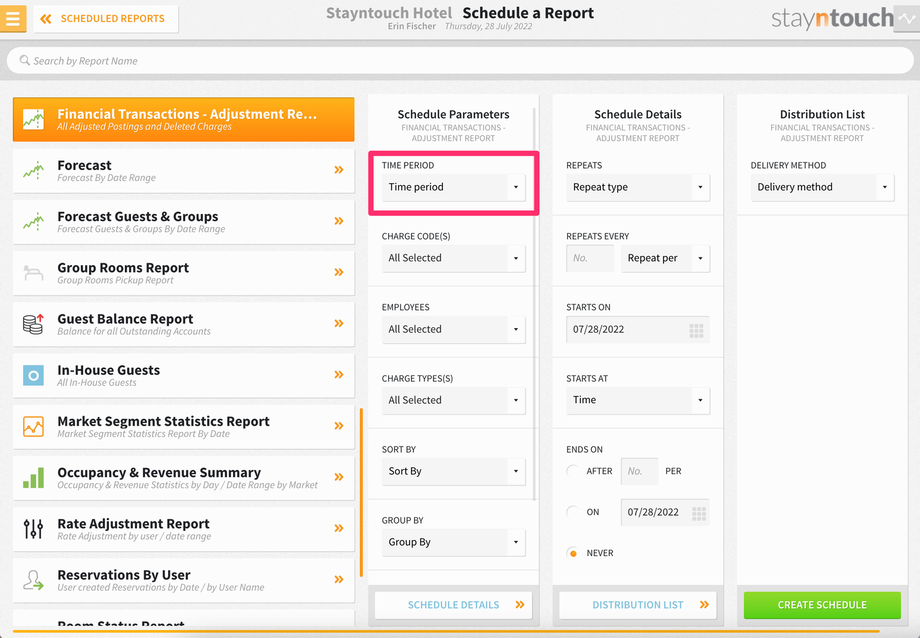Click Forecast Guests & Groups chart icon
This screenshot has width=920, height=638.
[x=33, y=221]
